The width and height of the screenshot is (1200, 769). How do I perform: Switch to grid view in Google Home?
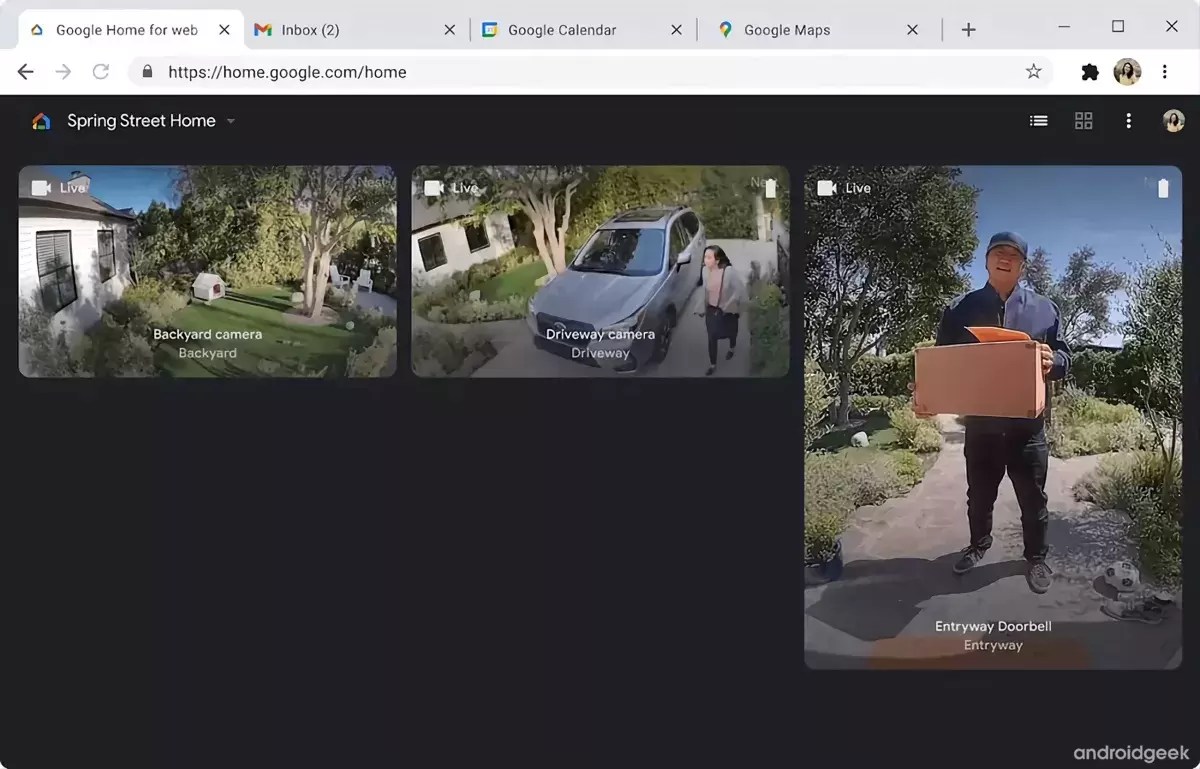point(1083,120)
